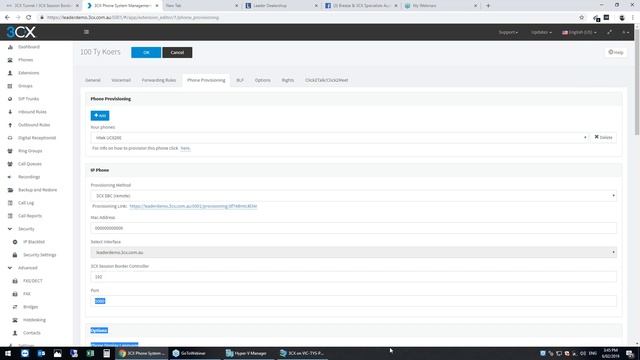
Task: Open Backup and Restore in the sidebar
Action: [x=38, y=190]
